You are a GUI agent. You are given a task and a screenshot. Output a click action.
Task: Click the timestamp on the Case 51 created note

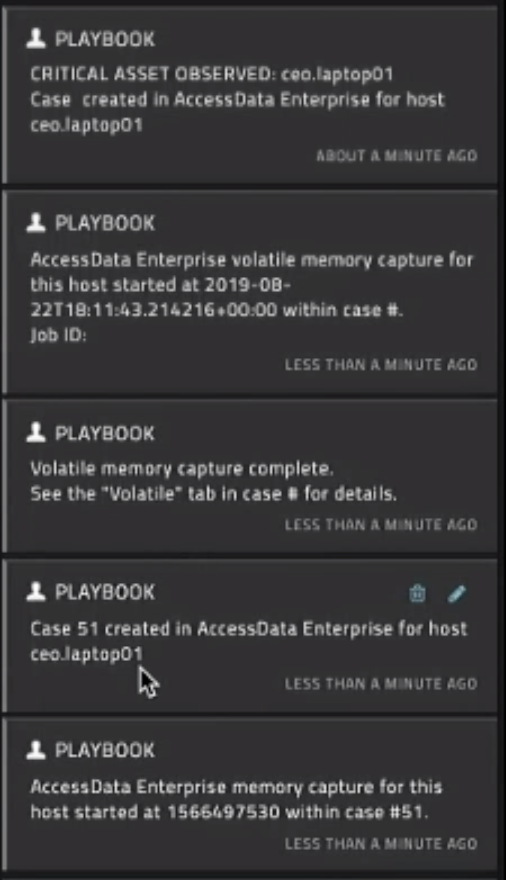[x=381, y=684]
